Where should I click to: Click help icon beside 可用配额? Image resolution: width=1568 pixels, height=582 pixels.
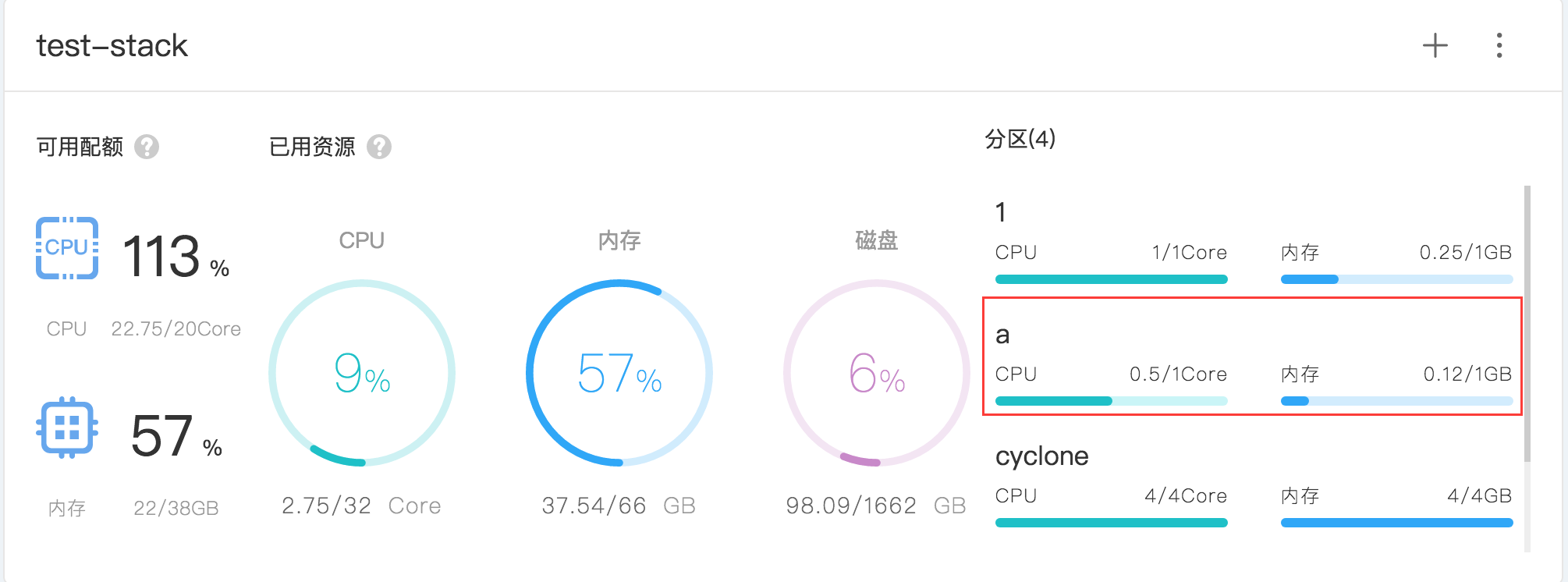(147, 147)
